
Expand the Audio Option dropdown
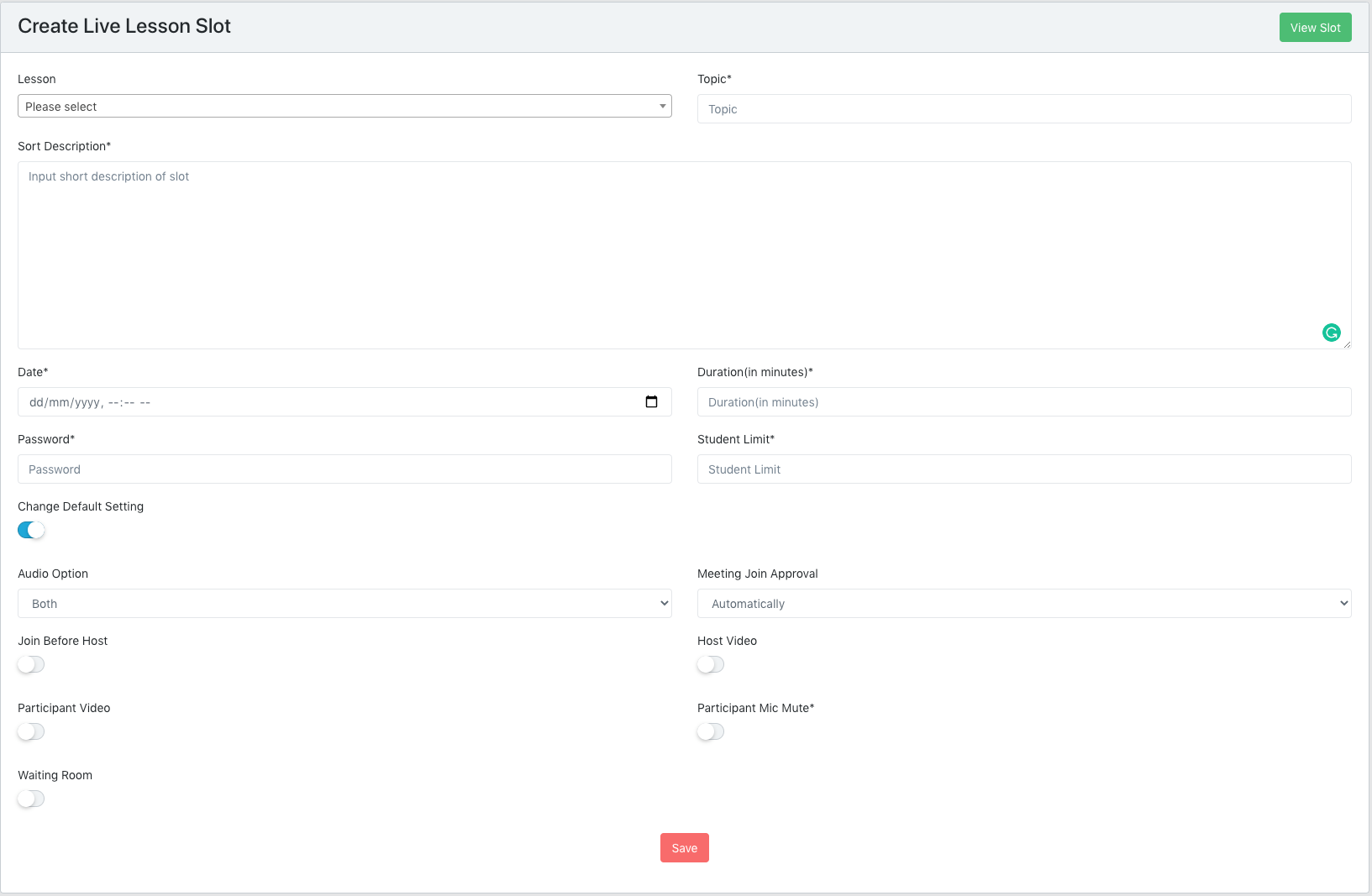344,604
